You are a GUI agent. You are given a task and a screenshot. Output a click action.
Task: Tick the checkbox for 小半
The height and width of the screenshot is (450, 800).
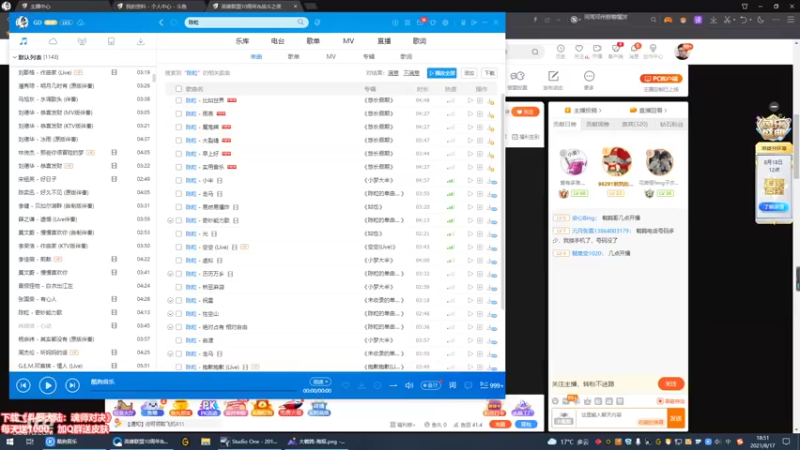pyautogui.click(x=179, y=181)
